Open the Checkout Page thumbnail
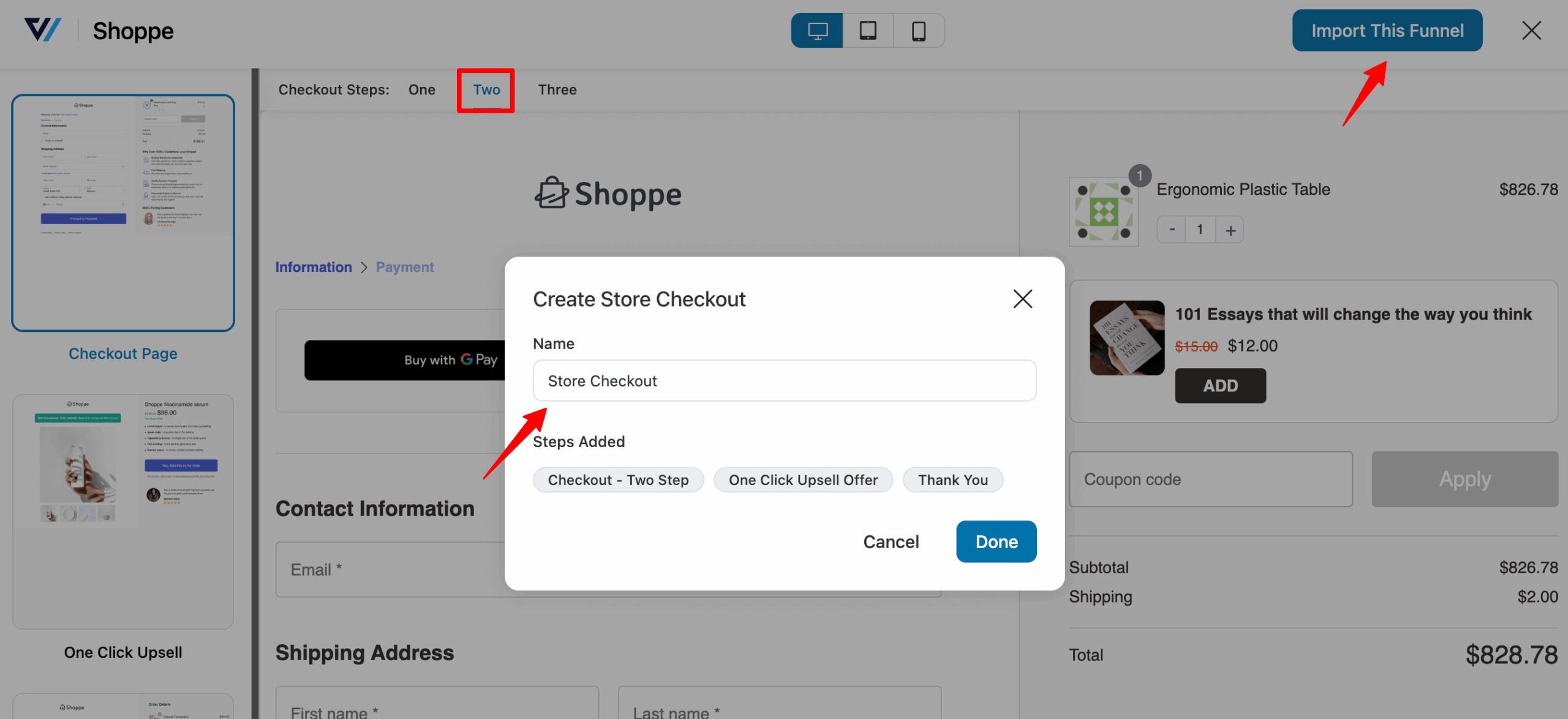 point(123,213)
